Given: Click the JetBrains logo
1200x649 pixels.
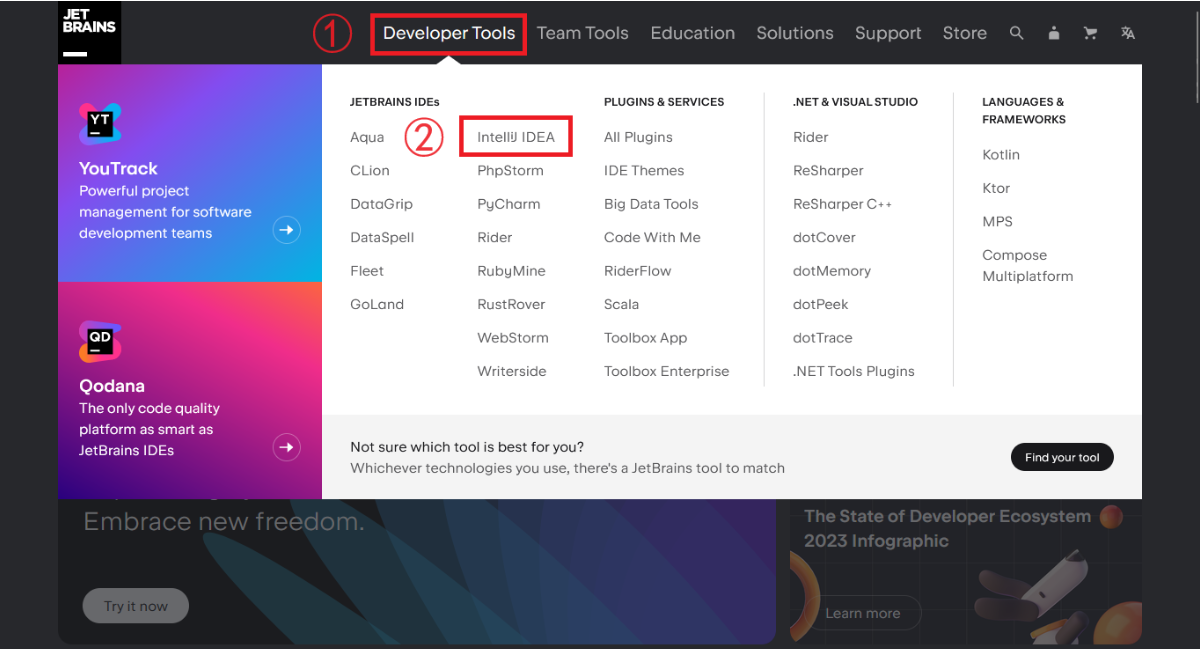Looking at the screenshot, I should [89, 32].
